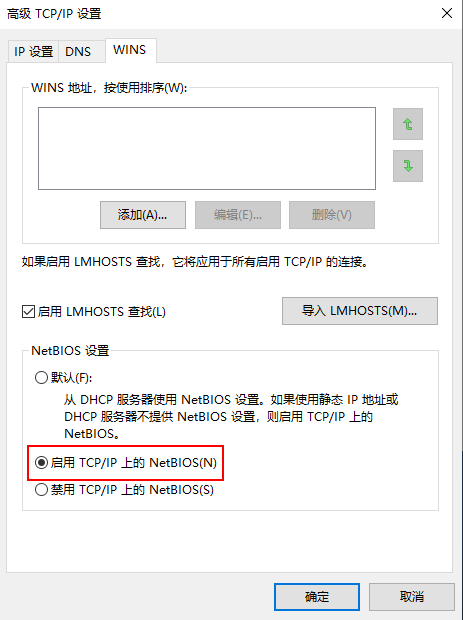The height and width of the screenshot is (620, 463).
Task: Click the 添加(A)... button
Action: coord(143,215)
